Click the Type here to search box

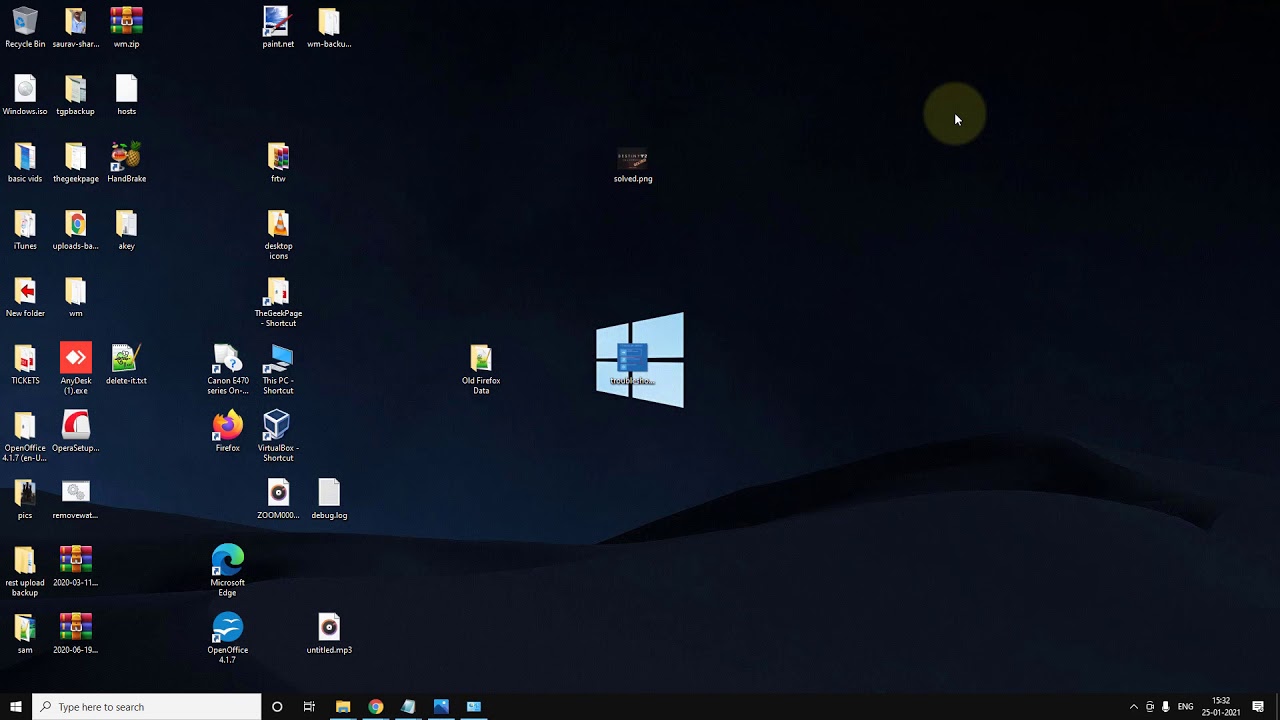click(147, 707)
